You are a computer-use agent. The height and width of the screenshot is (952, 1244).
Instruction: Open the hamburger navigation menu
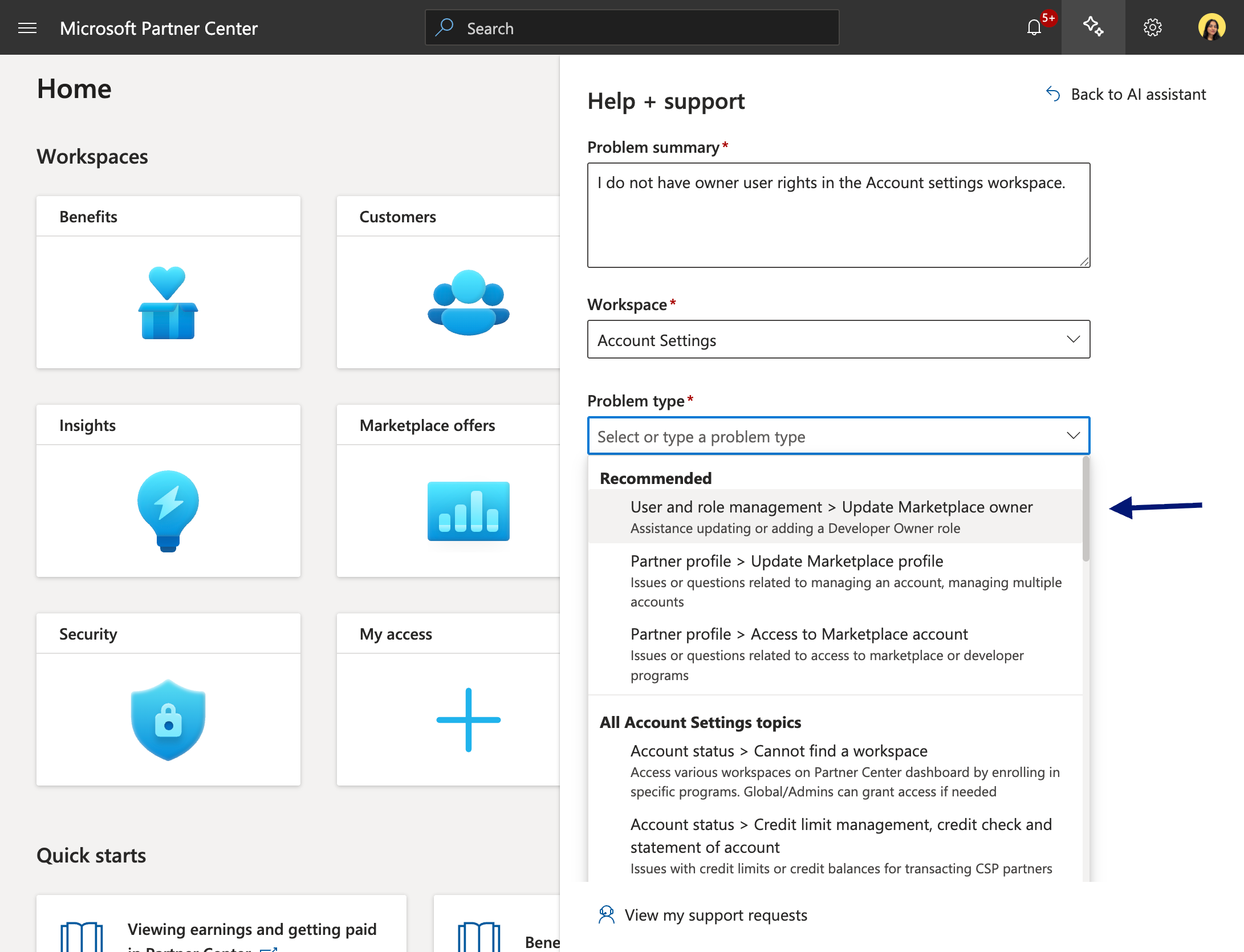click(x=27, y=28)
